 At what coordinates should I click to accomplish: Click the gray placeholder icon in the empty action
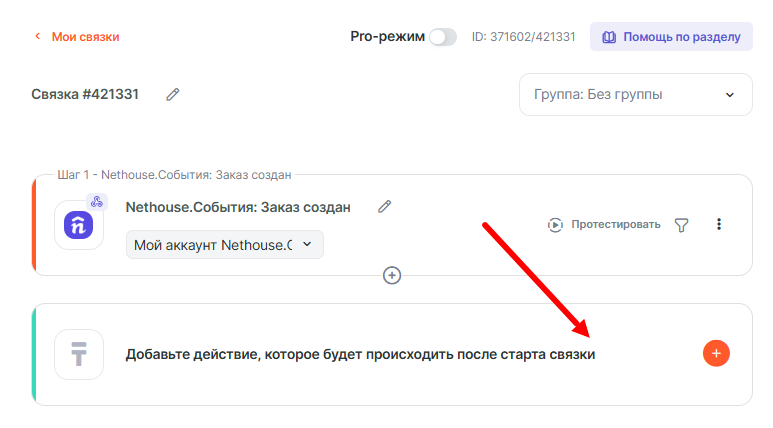click(79, 354)
